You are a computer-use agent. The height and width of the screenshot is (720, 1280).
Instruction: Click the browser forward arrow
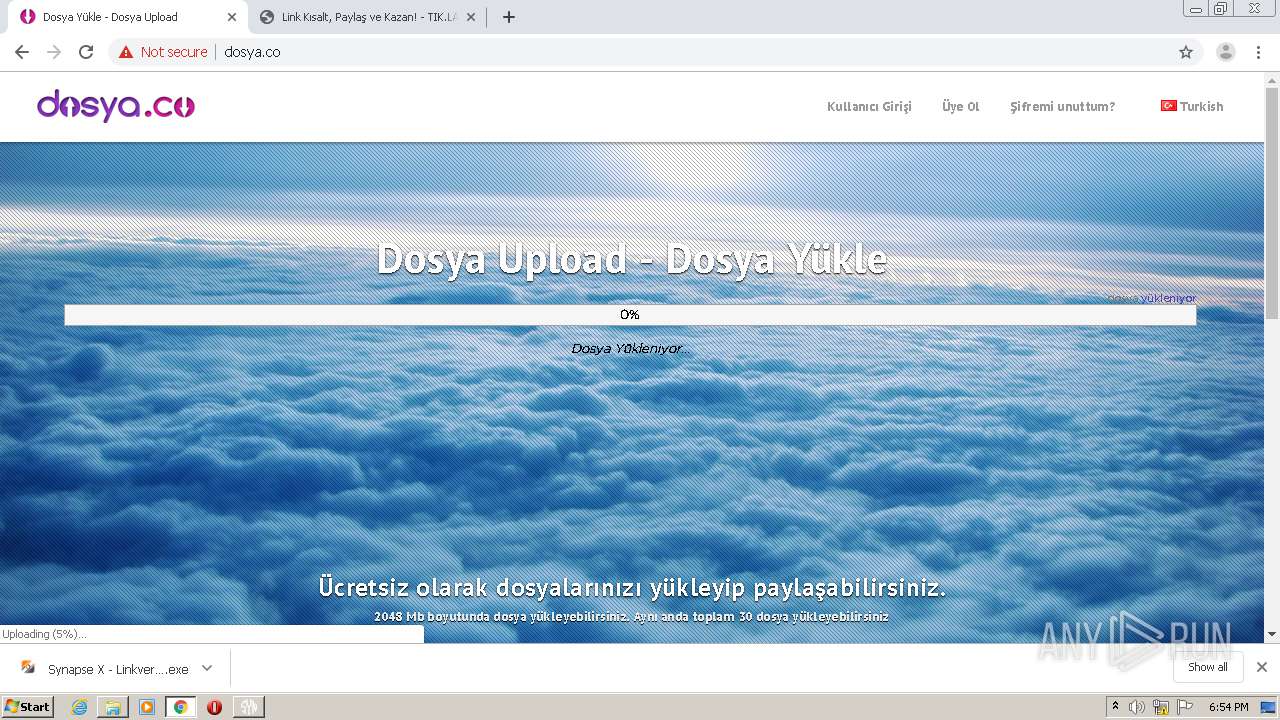54,52
